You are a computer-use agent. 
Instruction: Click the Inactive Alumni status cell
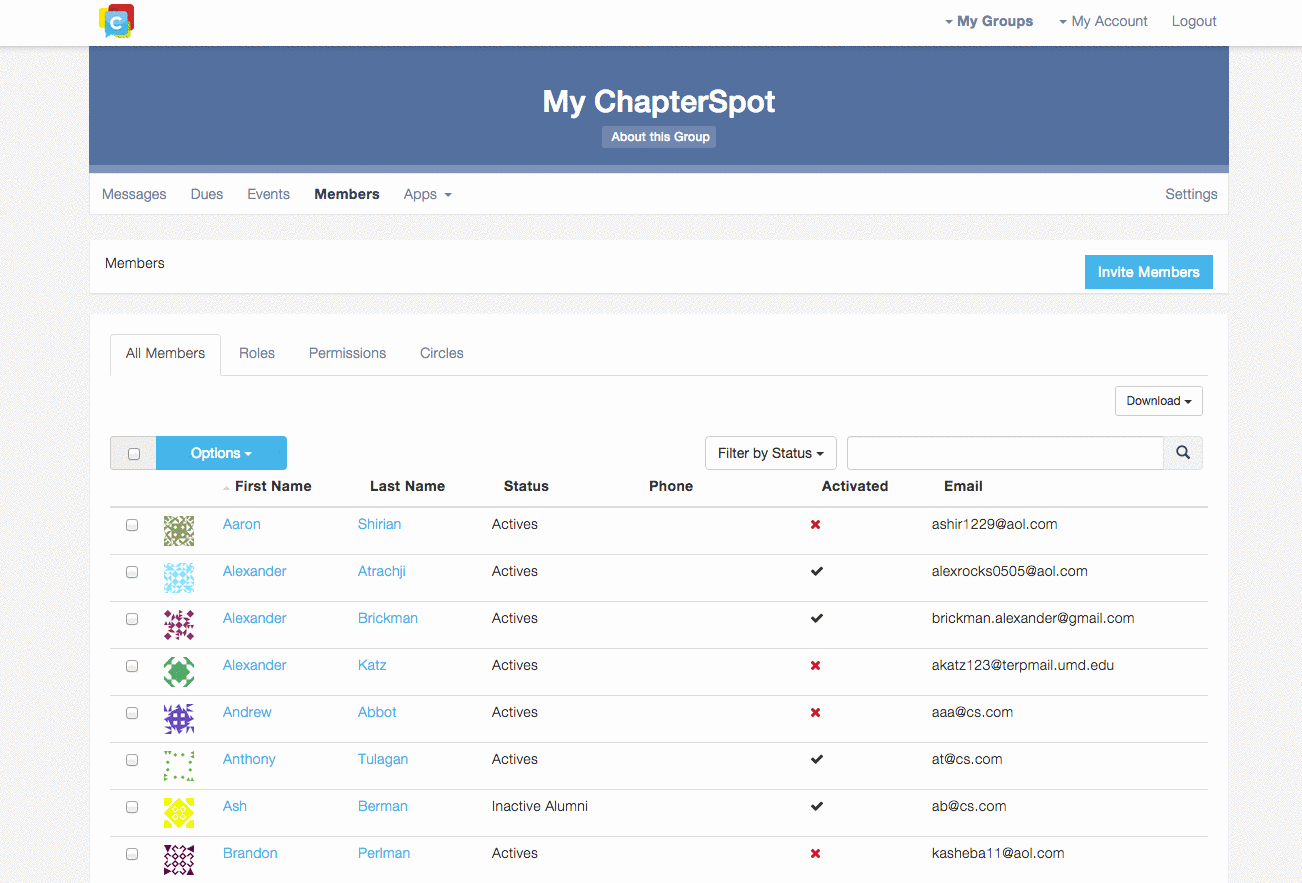tap(540, 806)
